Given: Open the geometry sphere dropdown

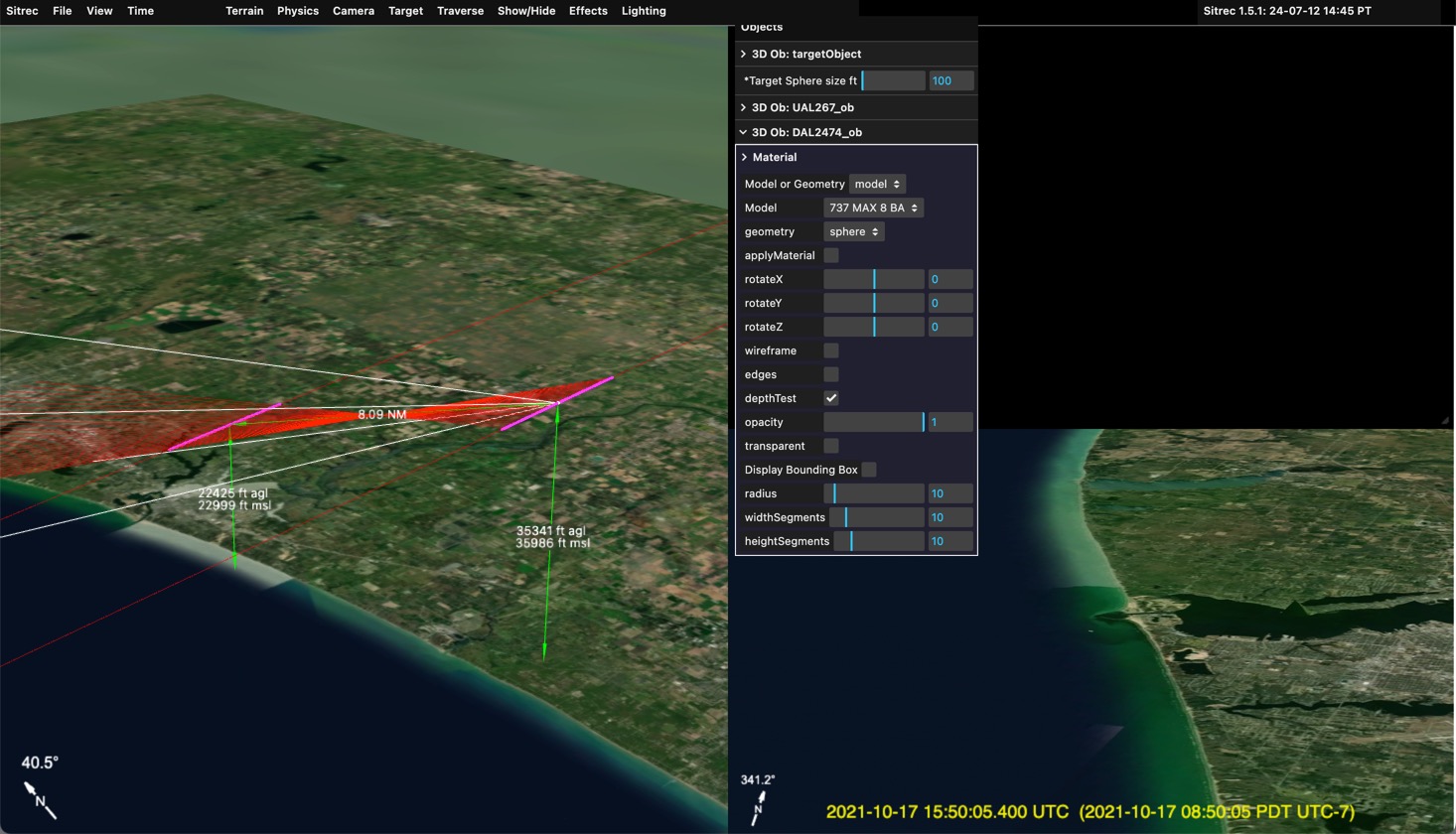Looking at the screenshot, I should (x=854, y=231).
